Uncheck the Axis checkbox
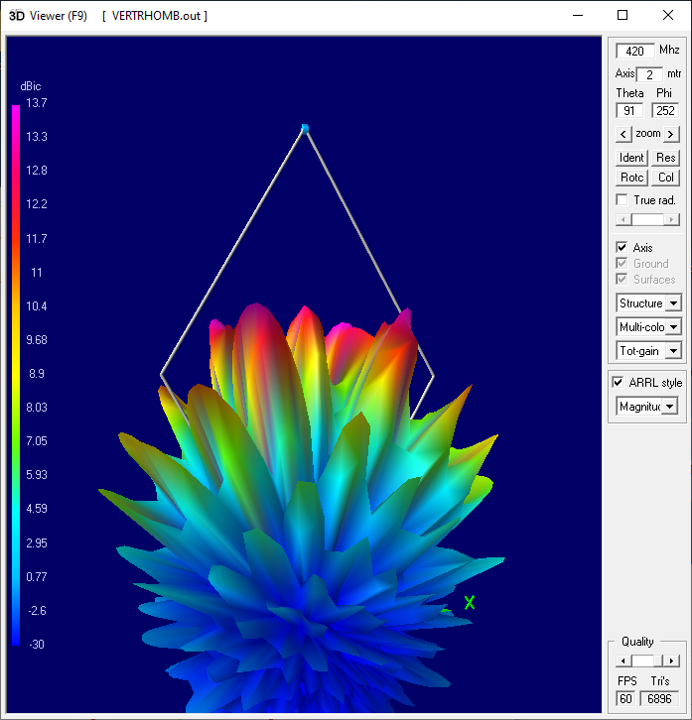 622,248
